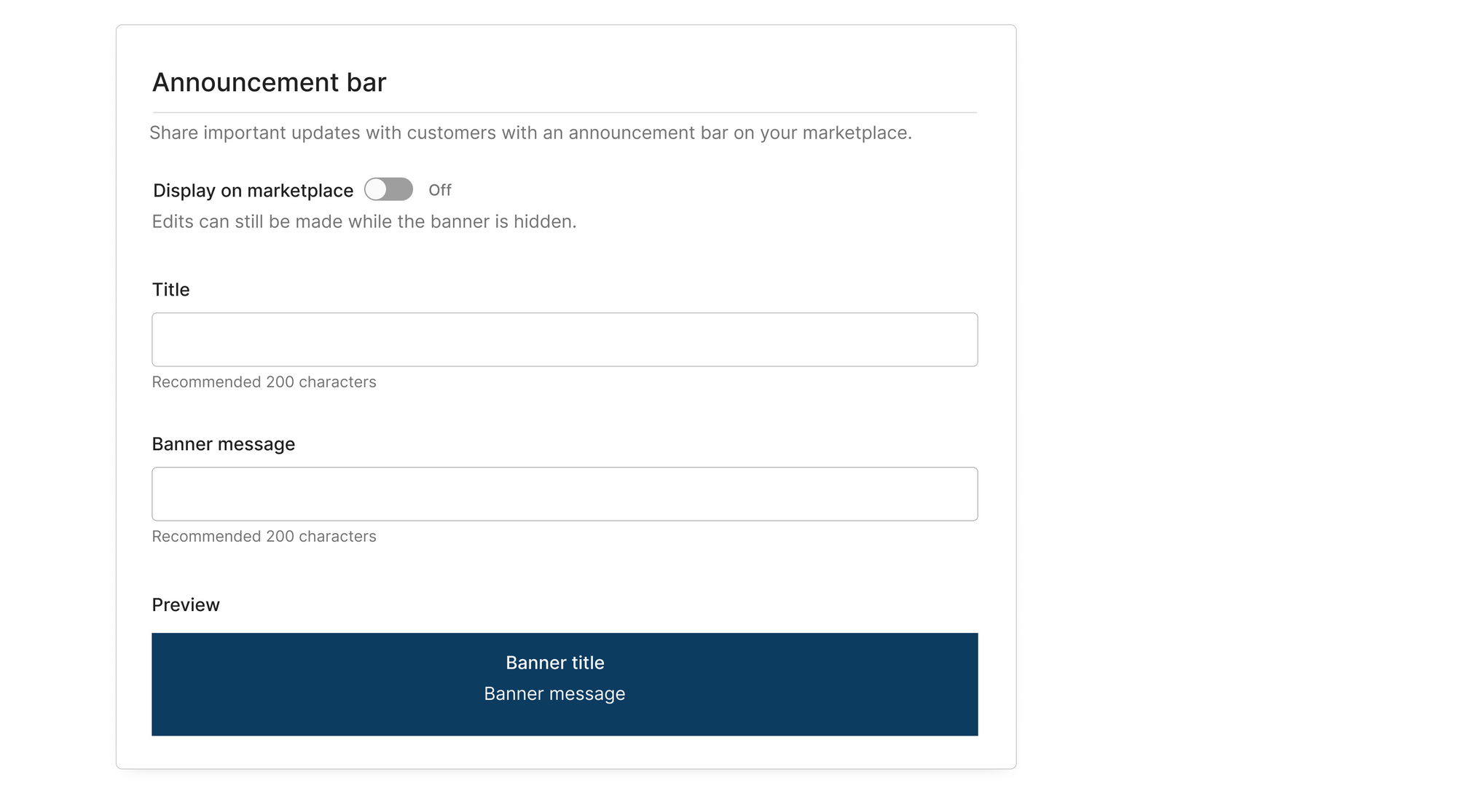Click the Banner title text in preview
Screen dimensions: 1457x812
555,663
